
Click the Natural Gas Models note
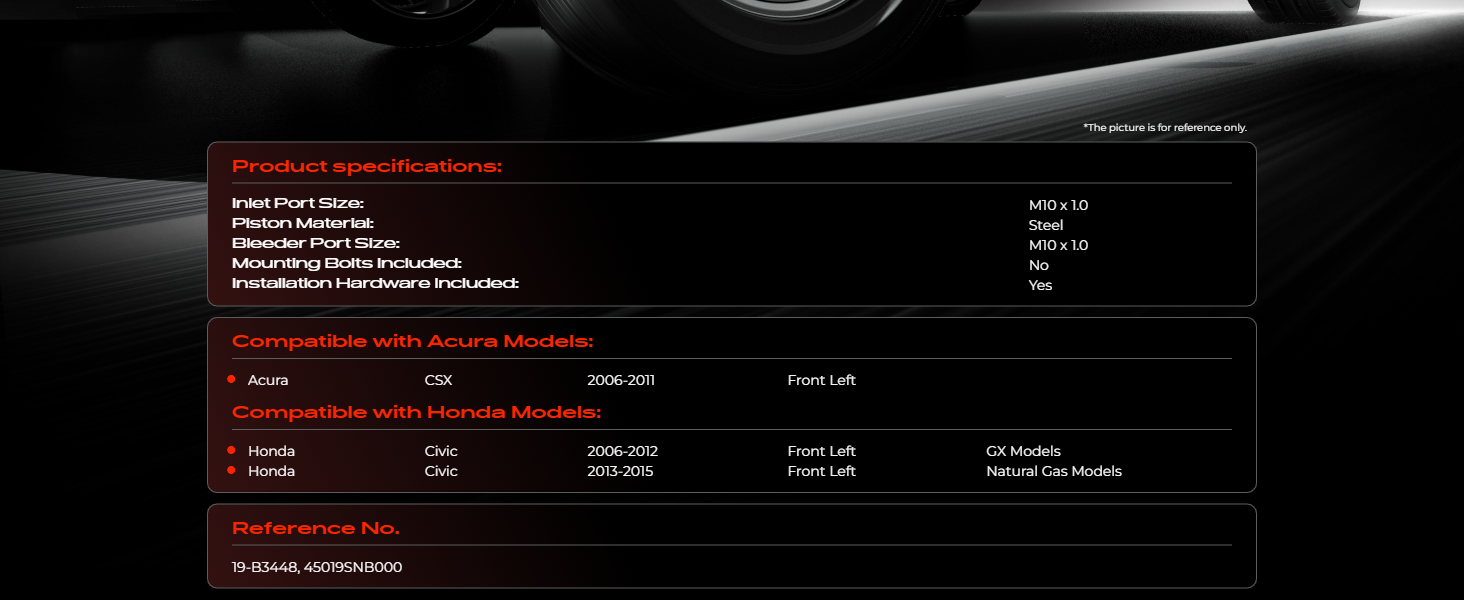point(1053,471)
